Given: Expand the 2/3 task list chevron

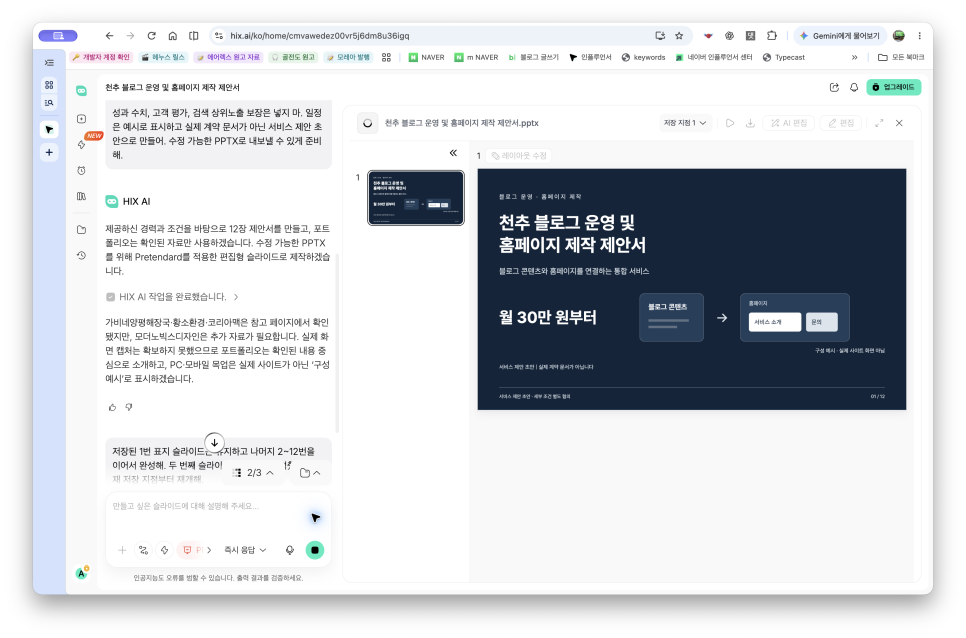Looking at the screenshot, I should coord(269,473).
